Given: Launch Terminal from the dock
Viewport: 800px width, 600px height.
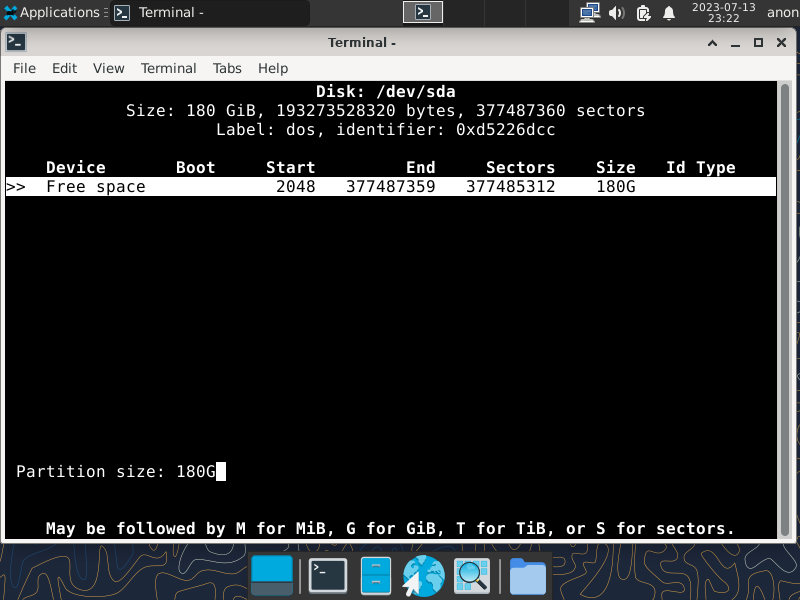Looking at the screenshot, I should [328, 576].
